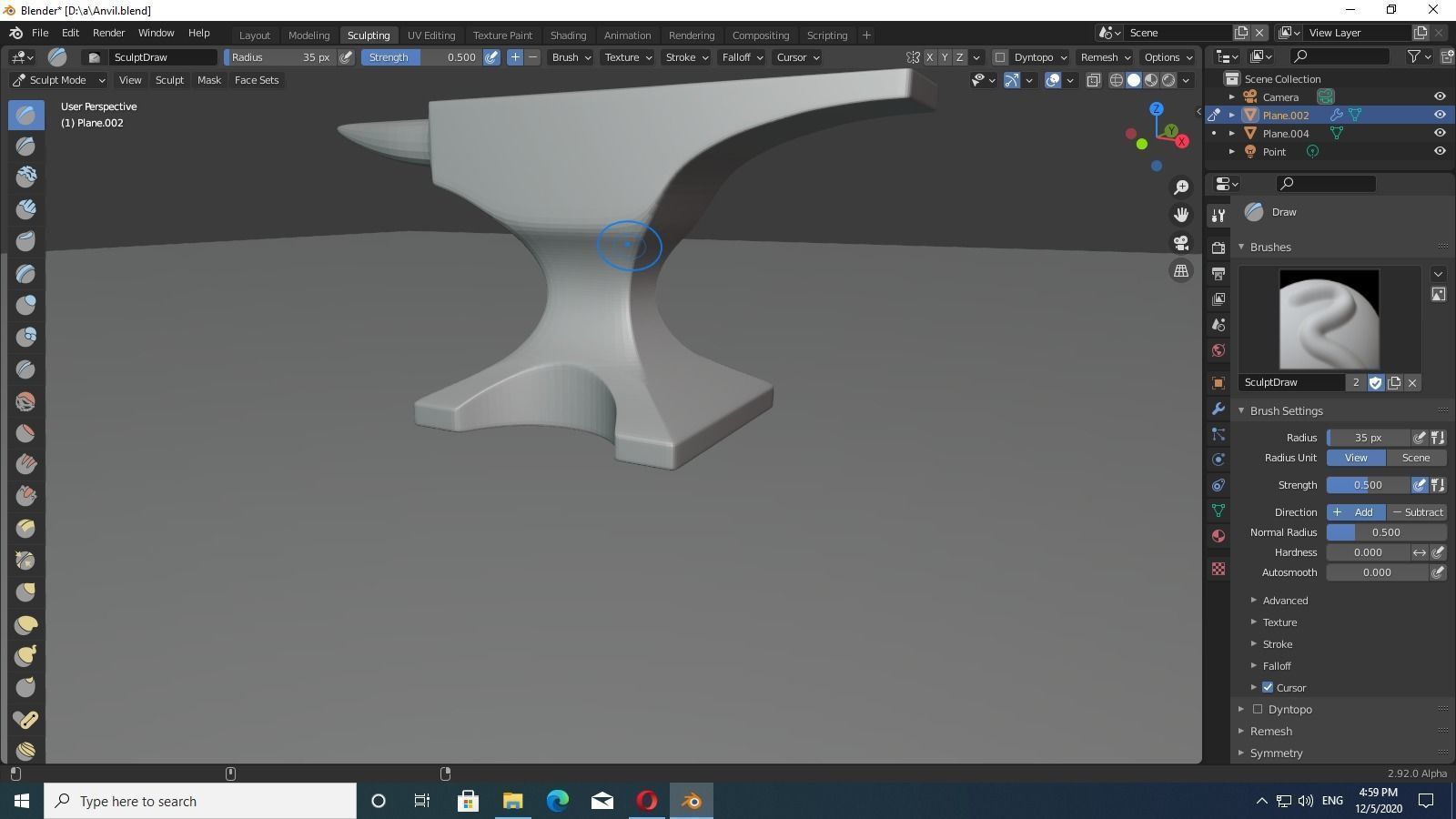Disable the Cursor checkbox in Brush Settings
The image size is (1456, 819).
click(1268, 687)
